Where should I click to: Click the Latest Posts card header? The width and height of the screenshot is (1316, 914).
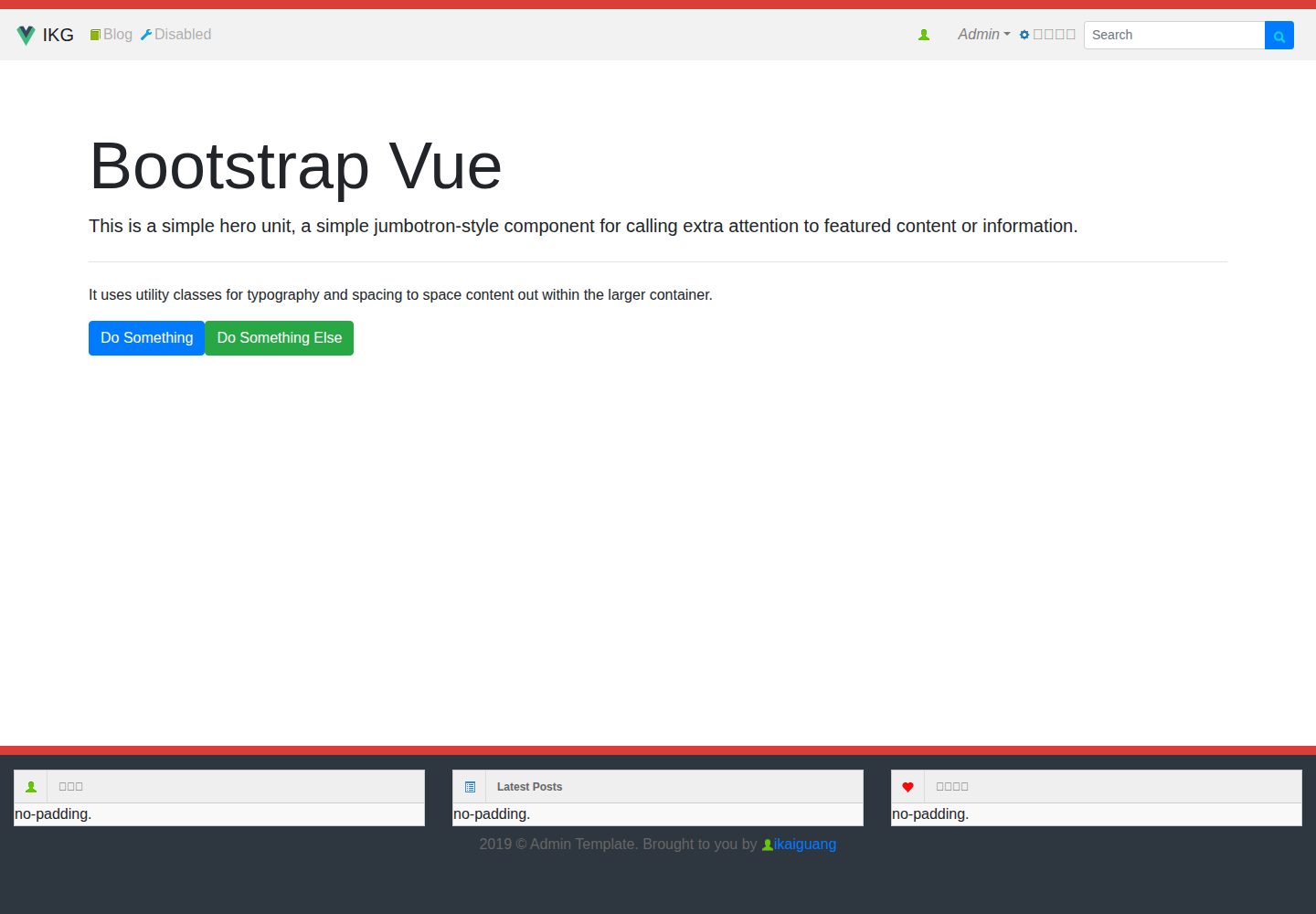click(658, 787)
